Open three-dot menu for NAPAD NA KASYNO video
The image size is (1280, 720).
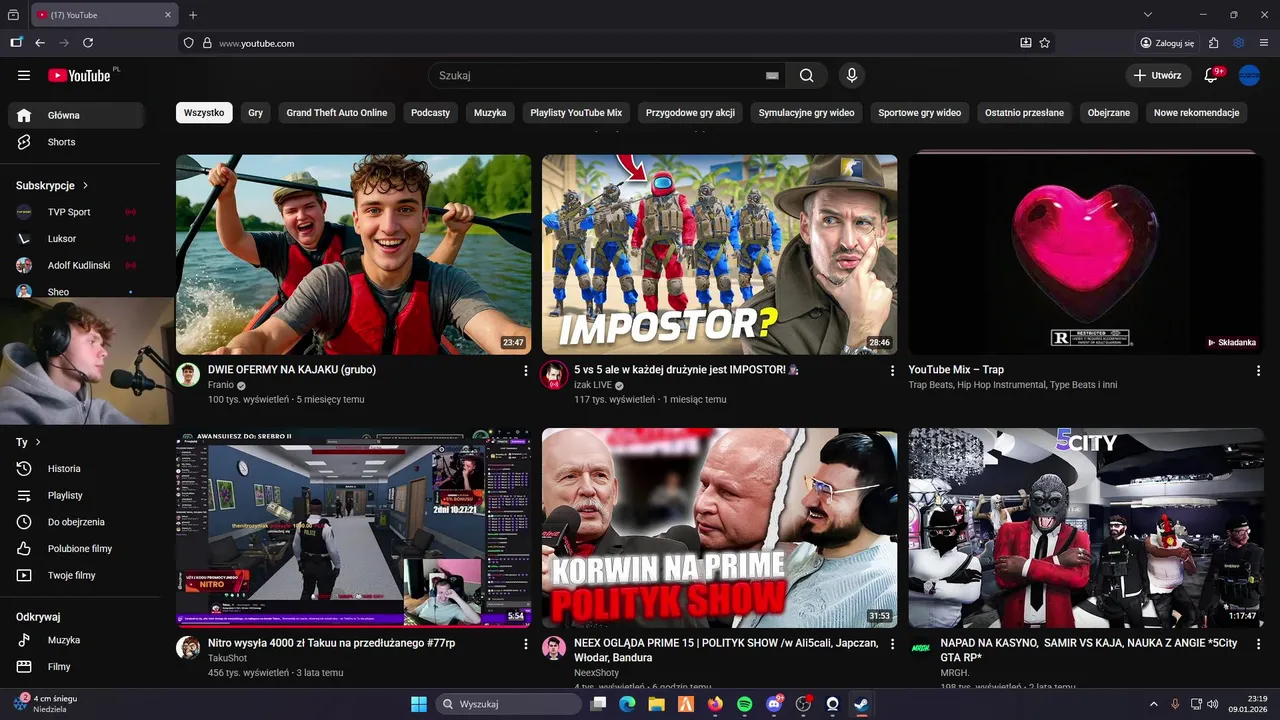(x=1258, y=645)
